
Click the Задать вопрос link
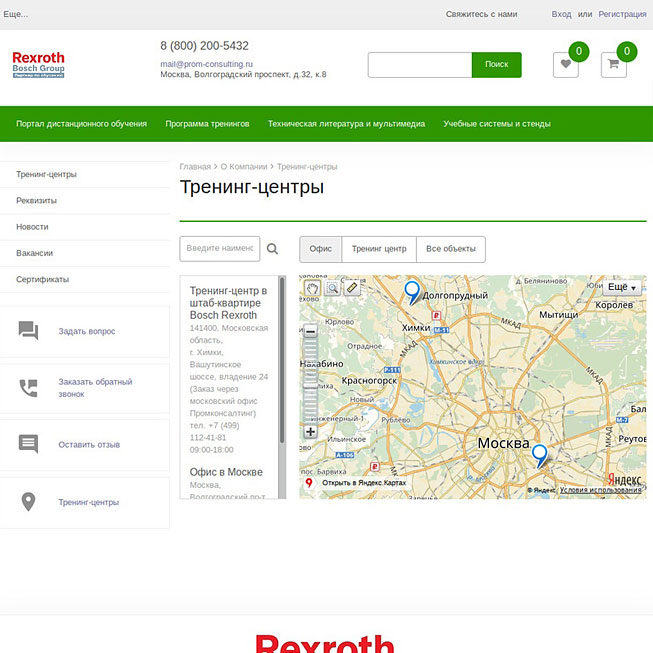tap(87, 331)
